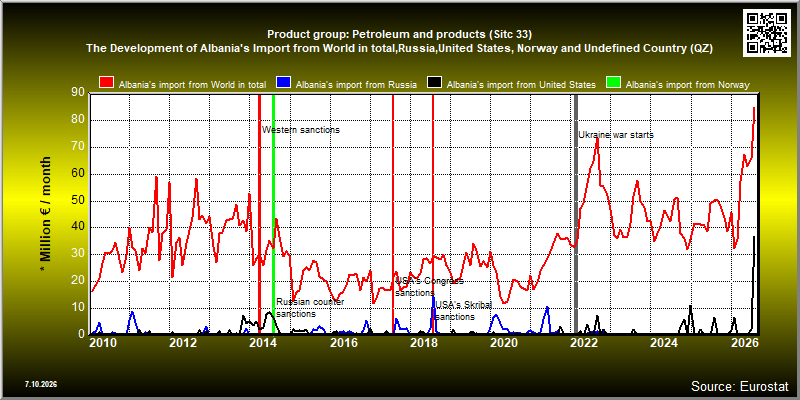Click the red vertical line at 2017 Congress sanctions

[393, 214]
